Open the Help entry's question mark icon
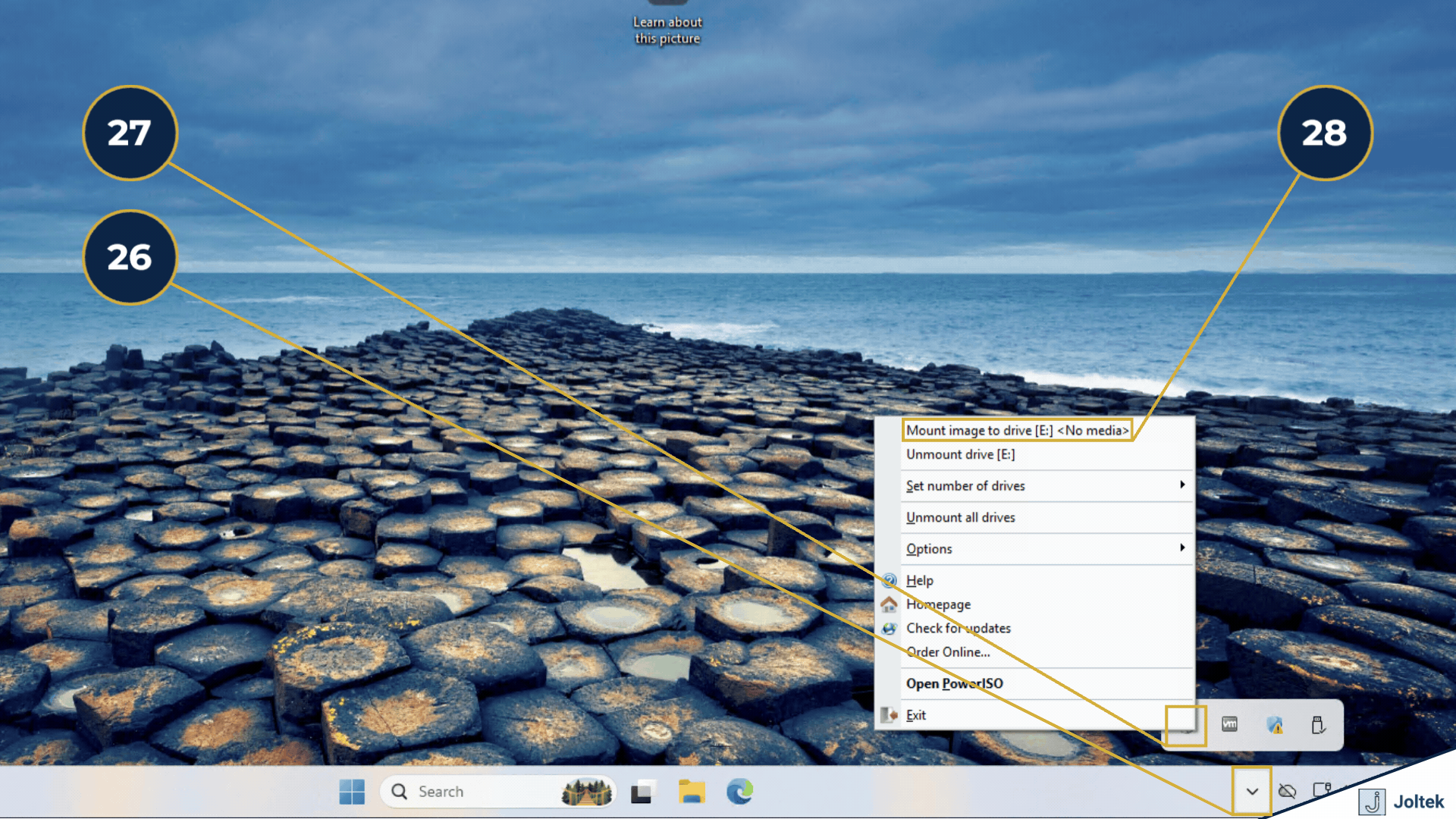Viewport: 1456px width, 819px height. pyautogui.click(x=889, y=580)
